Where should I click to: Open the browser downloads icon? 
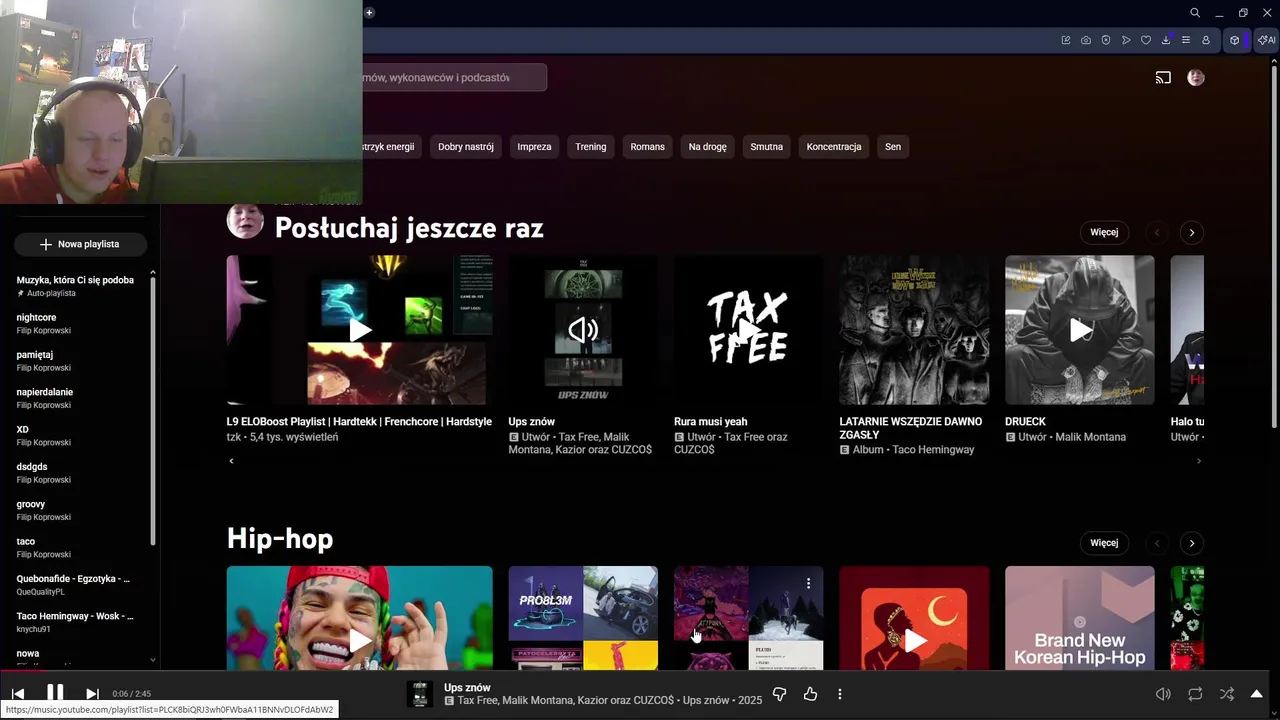point(1166,40)
